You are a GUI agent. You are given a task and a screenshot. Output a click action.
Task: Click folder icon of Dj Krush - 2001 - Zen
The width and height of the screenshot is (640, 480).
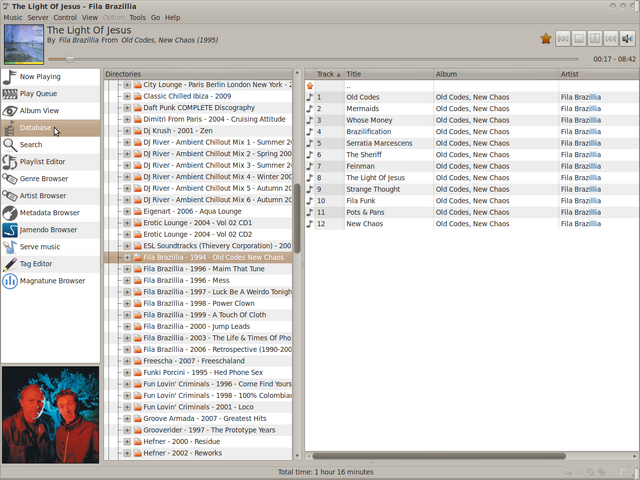tap(138, 131)
